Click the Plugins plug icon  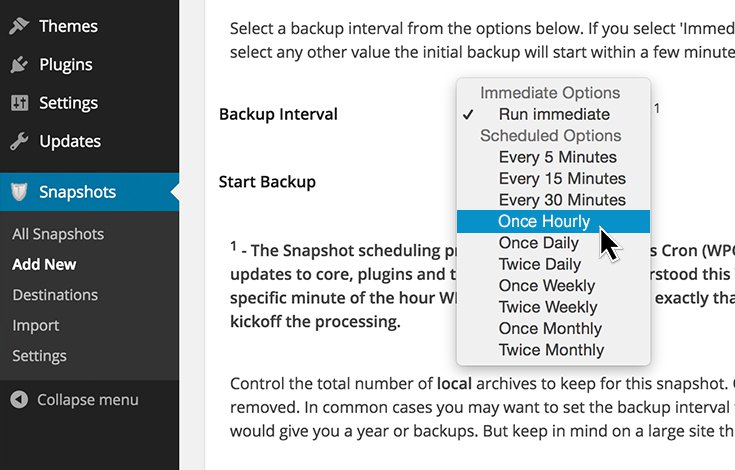click(x=19, y=65)
